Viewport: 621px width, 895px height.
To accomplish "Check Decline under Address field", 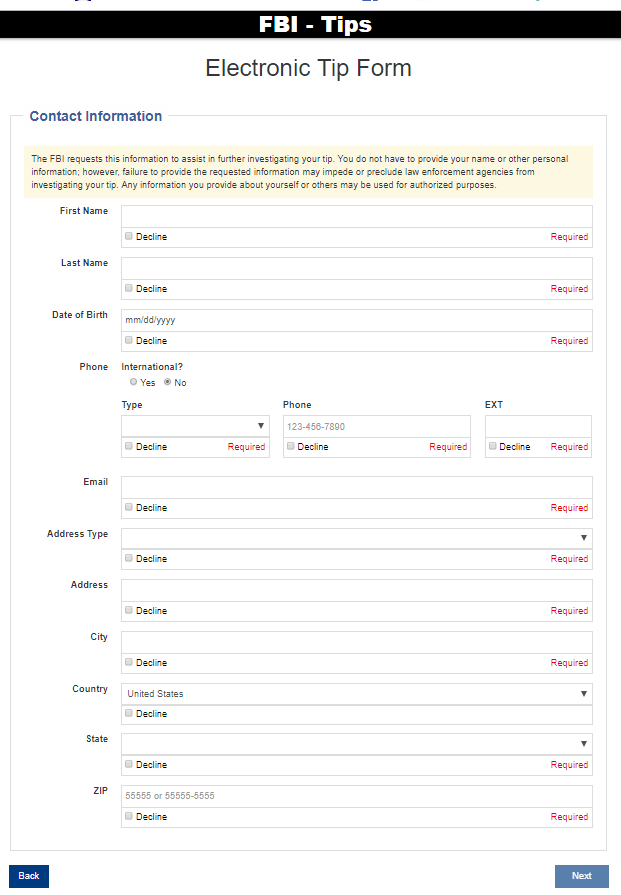I will click(129, 610).
